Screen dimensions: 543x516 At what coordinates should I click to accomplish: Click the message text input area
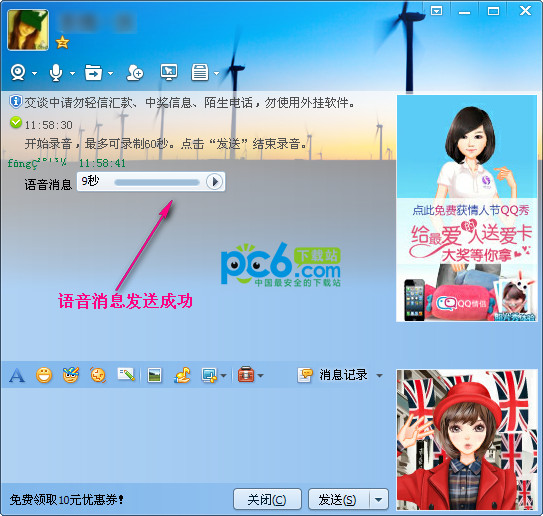tap(197, 435)
